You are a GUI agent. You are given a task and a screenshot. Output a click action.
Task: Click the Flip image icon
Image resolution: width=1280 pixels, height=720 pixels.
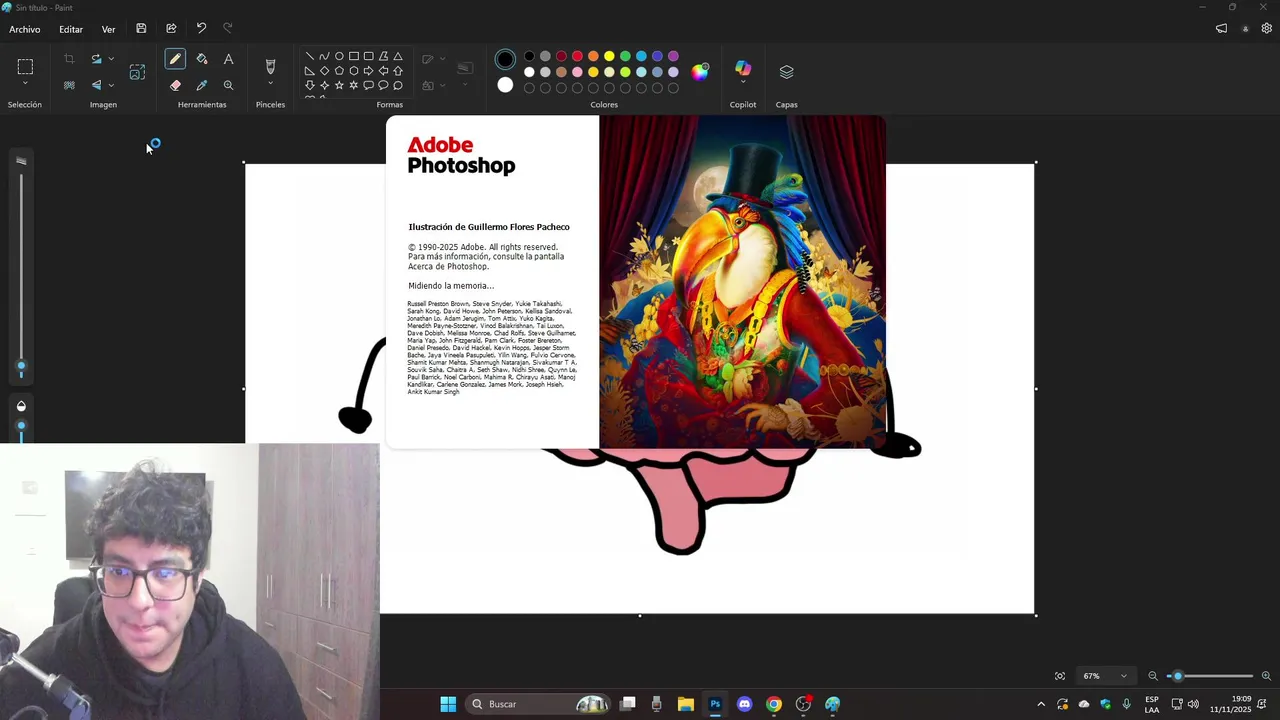point(96,86)
